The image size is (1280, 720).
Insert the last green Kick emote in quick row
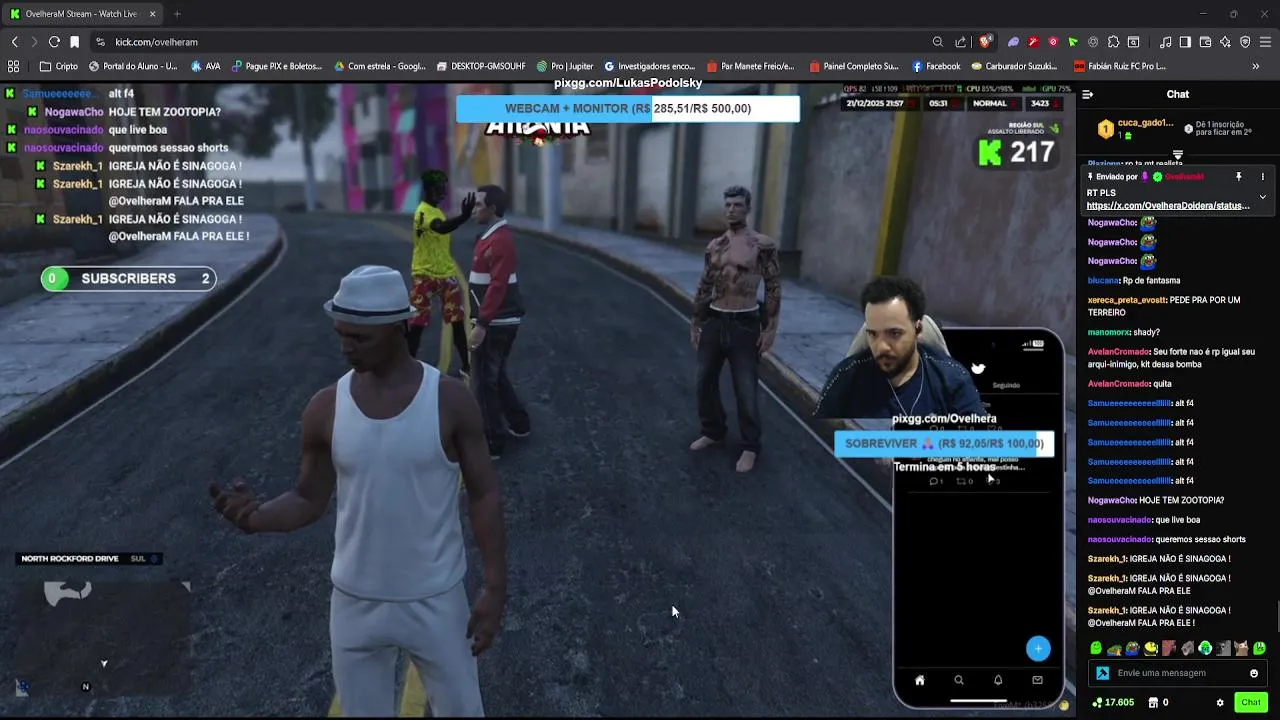[1259, 648]
